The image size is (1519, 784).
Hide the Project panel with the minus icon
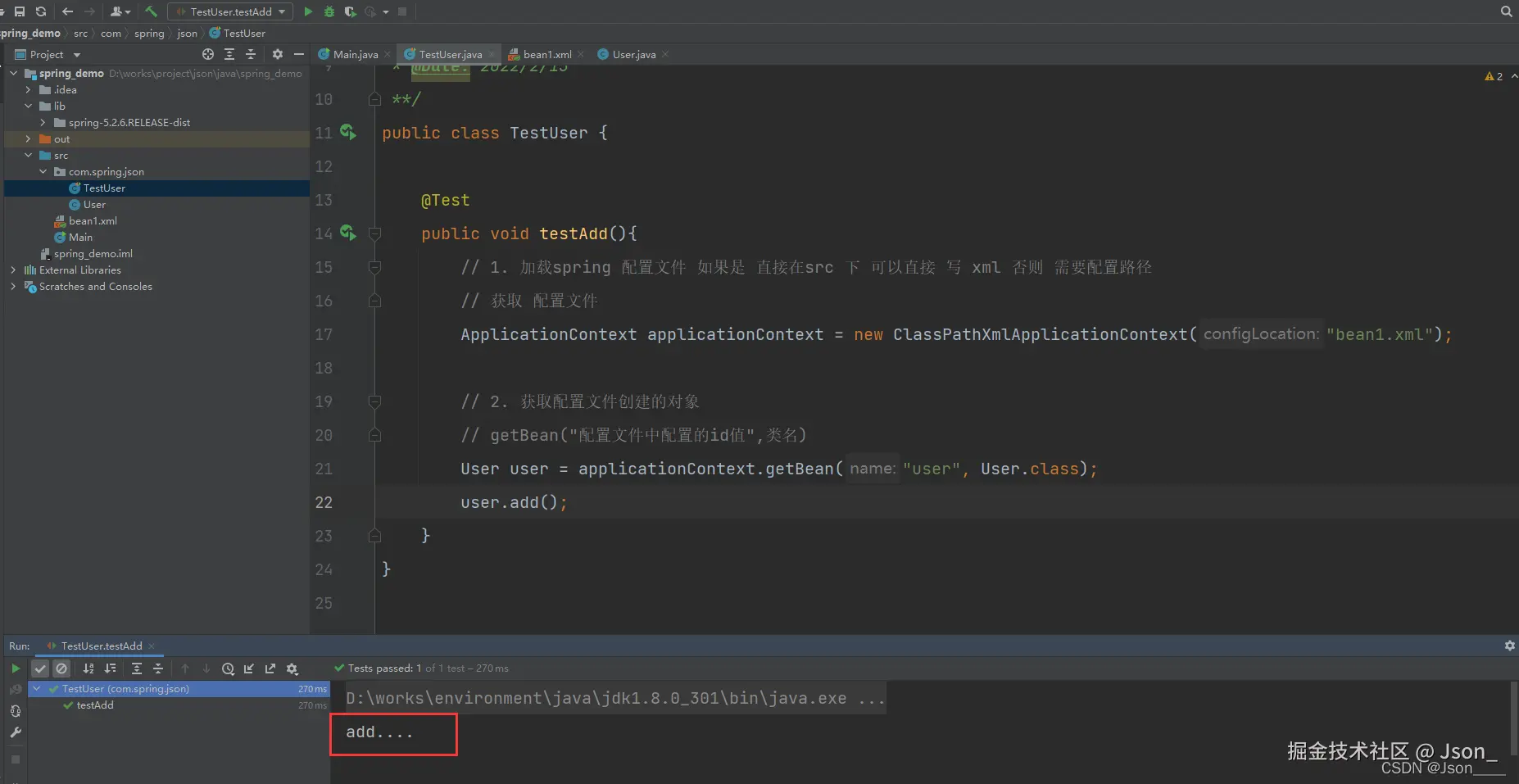299,54
